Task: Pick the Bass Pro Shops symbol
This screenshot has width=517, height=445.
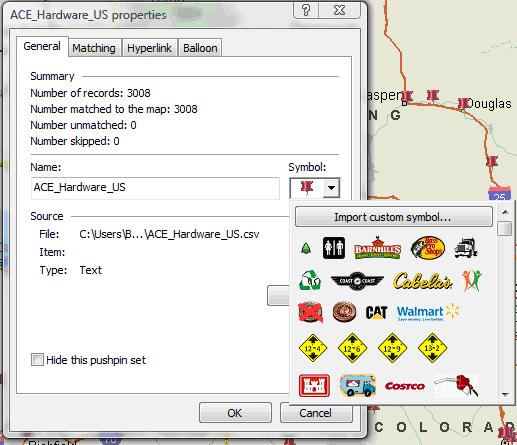Action: (428, 248)
